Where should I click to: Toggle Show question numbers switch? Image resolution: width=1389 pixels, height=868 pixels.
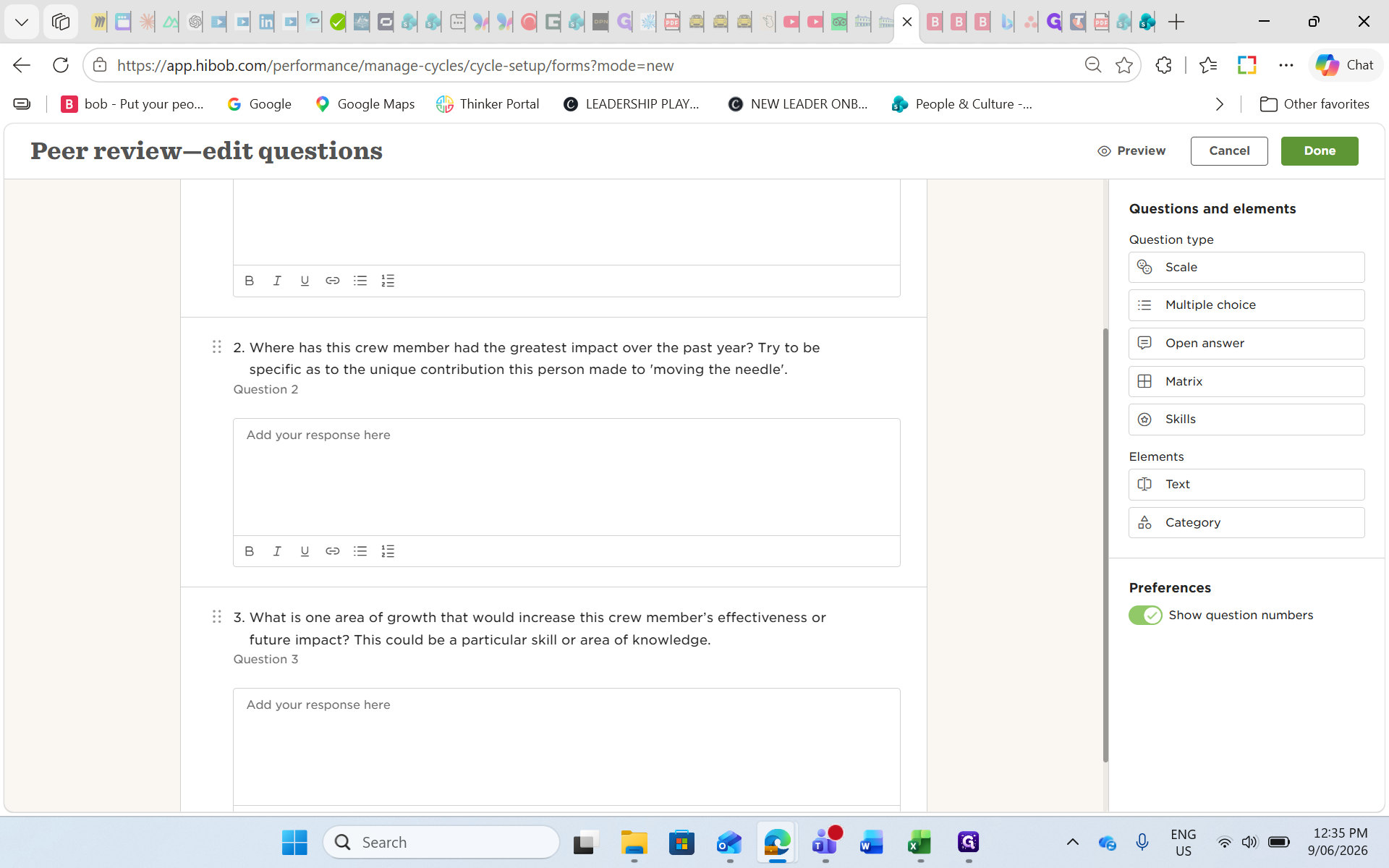pos(1145,615)
